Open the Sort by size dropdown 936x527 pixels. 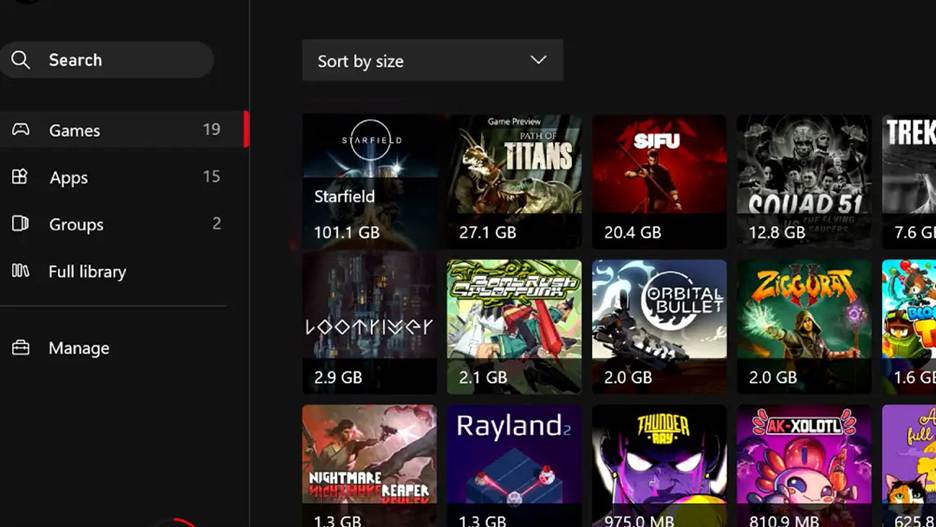pos(431,61)
